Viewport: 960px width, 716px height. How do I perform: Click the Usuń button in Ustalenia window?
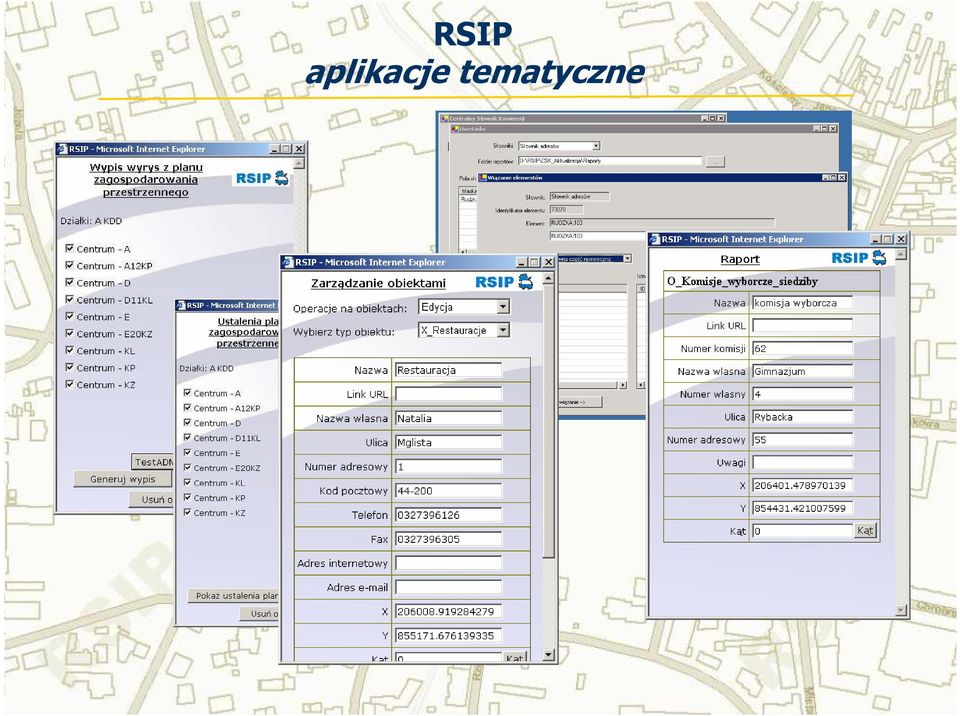[x=259, y=614]
